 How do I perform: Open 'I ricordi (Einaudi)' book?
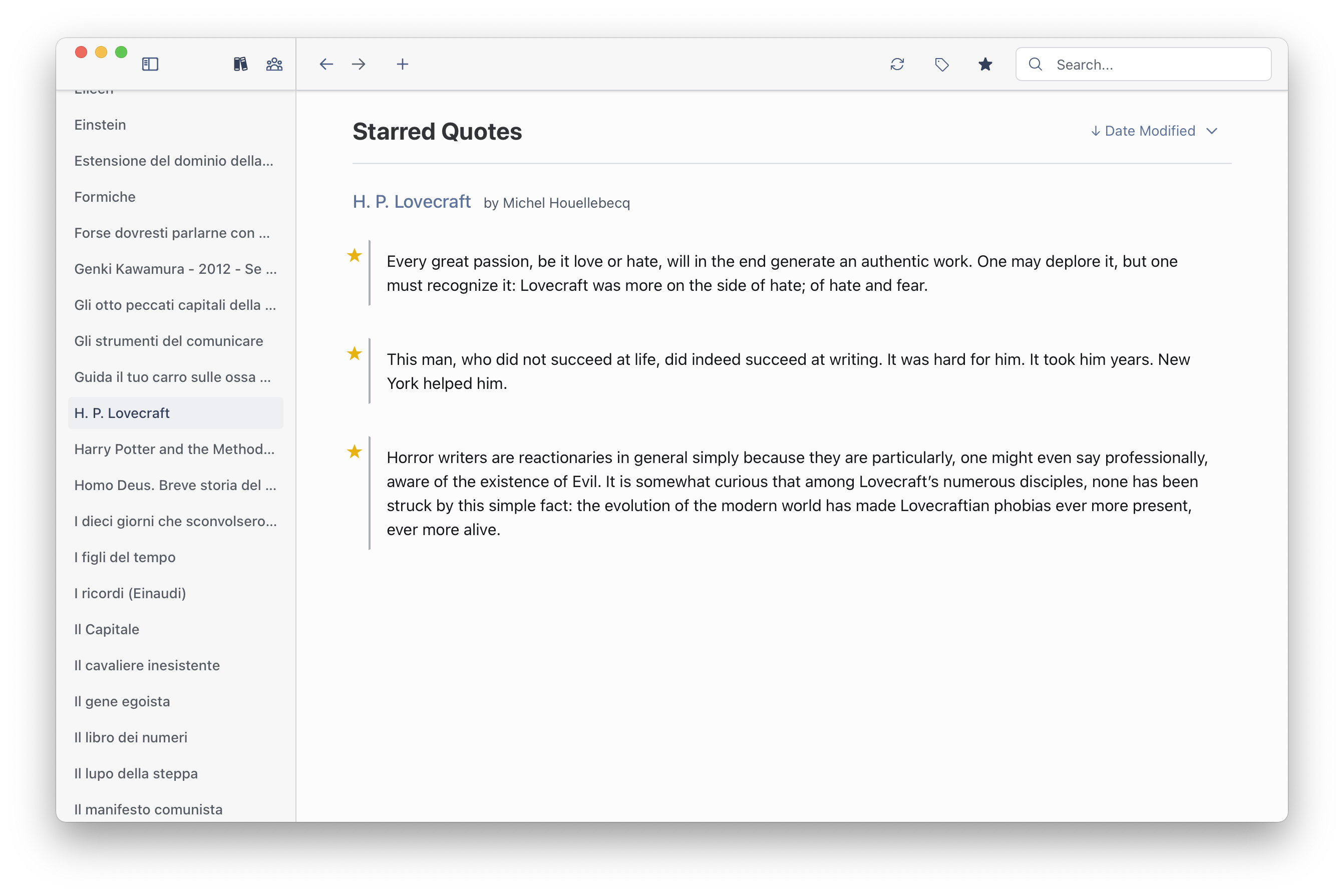[x=175, y=593]
